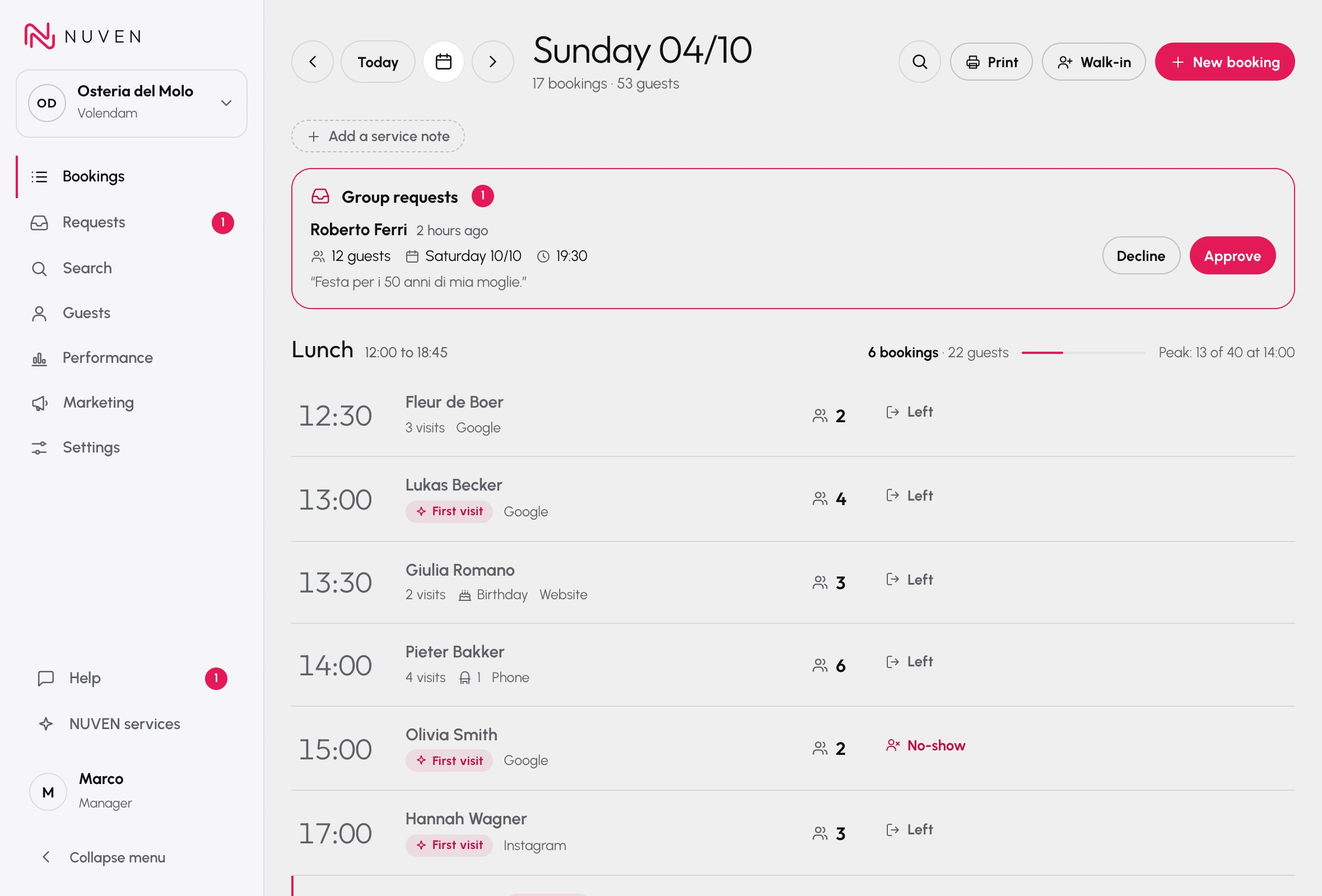This screenshot has height=896, width=1322.
Task: Expand the Osteria del Molo restaurant selector
Action: pos(132,104)
